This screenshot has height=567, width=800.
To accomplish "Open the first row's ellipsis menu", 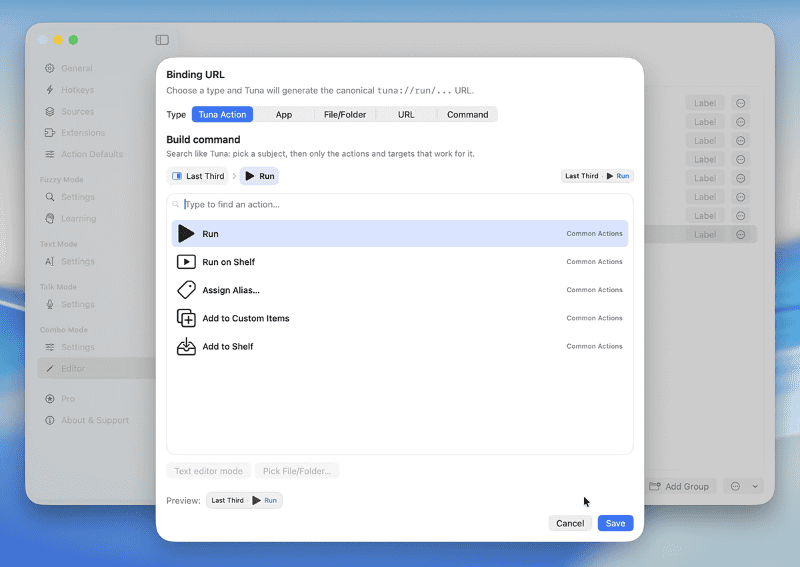I will pos(740,103).
